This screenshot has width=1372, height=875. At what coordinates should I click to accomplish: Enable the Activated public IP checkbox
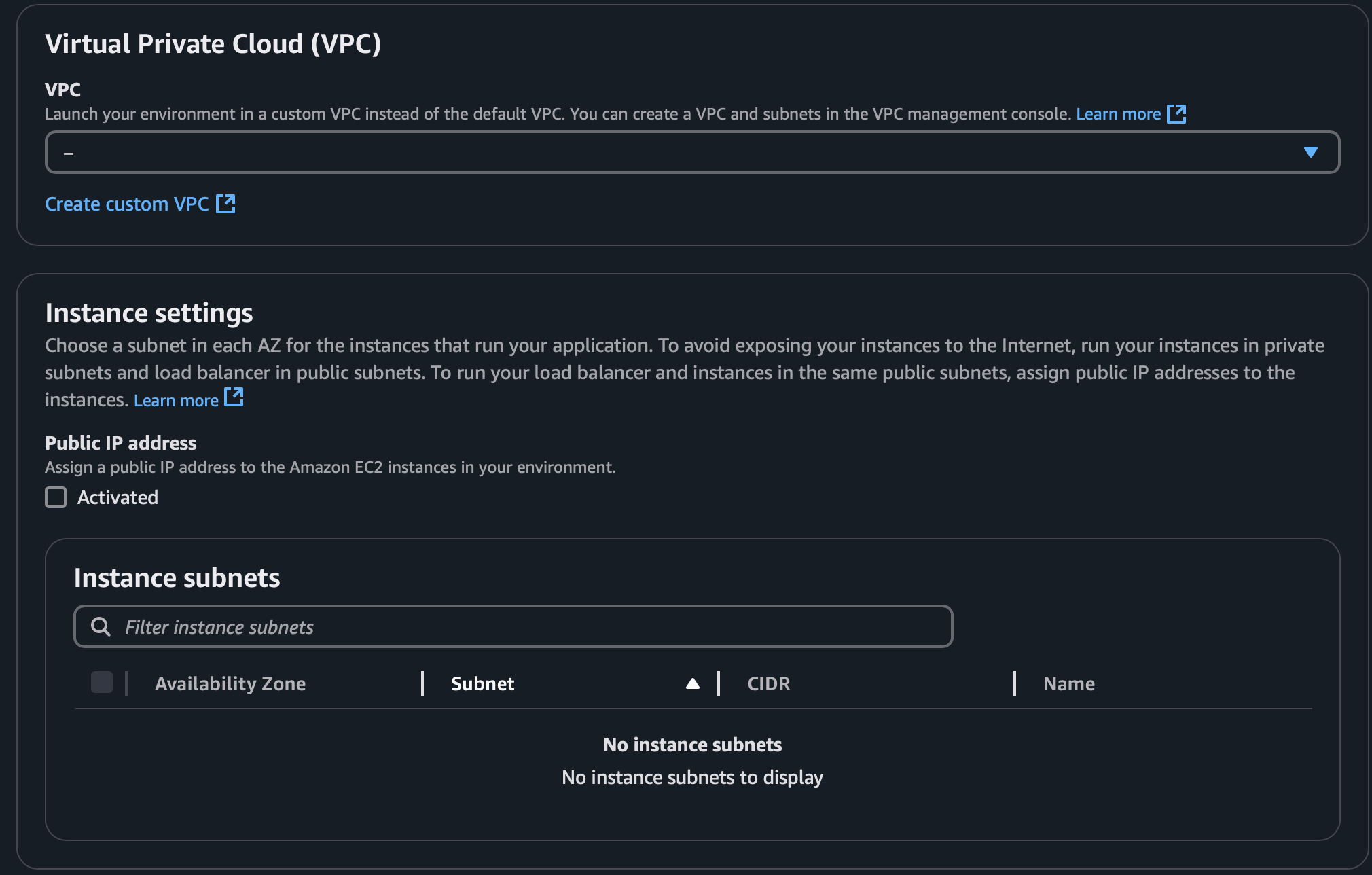(56, 497)
